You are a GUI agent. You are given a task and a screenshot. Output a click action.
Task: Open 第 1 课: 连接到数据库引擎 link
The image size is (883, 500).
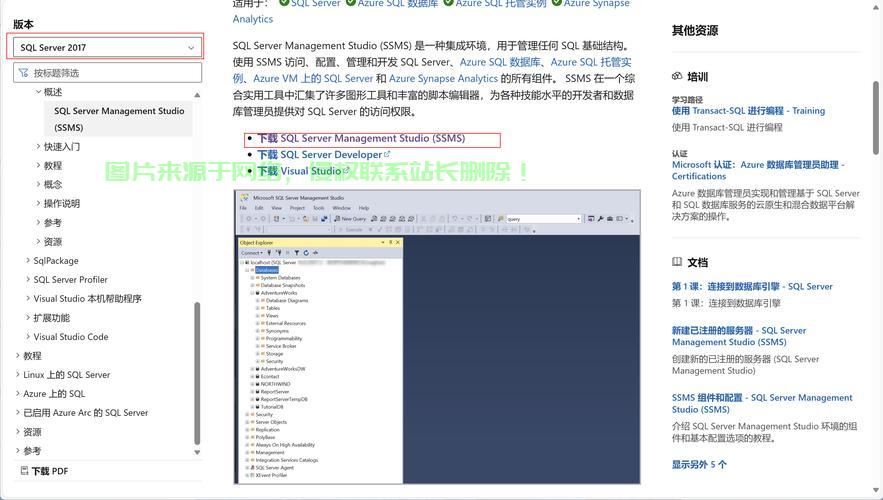click(x=752, y=286)
